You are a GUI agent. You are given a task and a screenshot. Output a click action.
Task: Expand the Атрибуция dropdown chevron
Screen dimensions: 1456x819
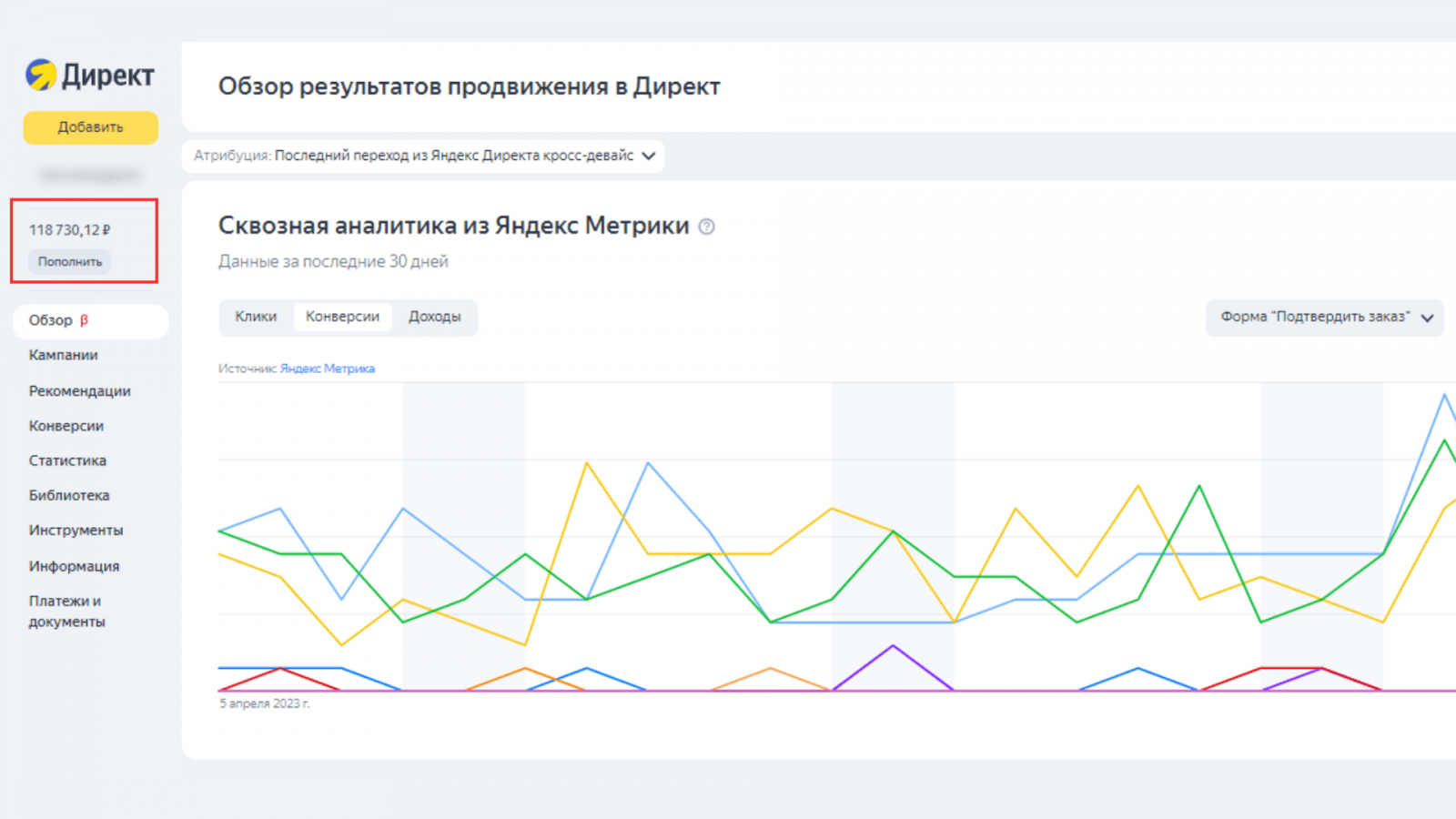648,156
